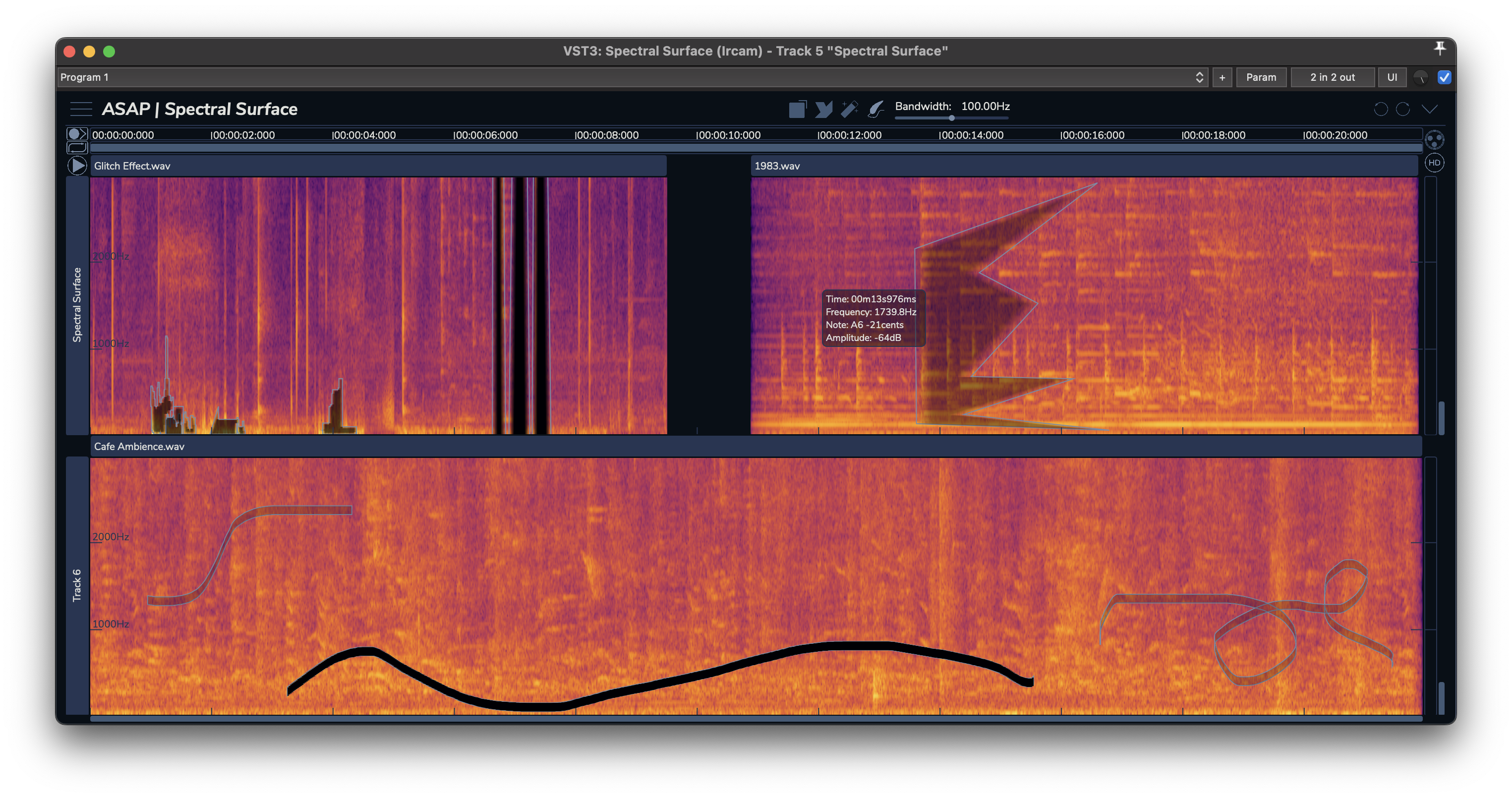Select the freehand brush pen tool
Screen dimensions: 1512x798
876,109
